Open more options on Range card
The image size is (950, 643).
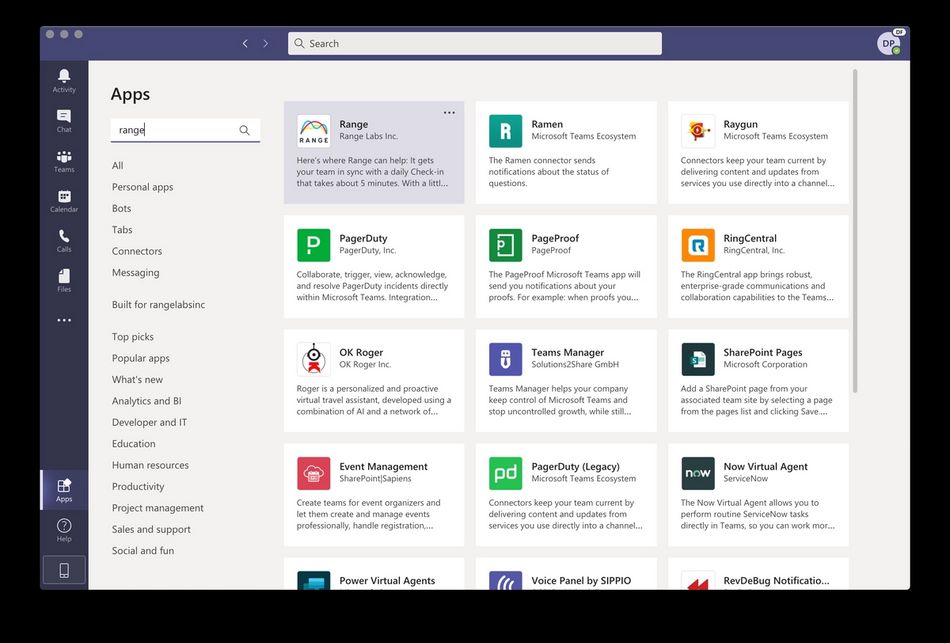coord(449,113)
